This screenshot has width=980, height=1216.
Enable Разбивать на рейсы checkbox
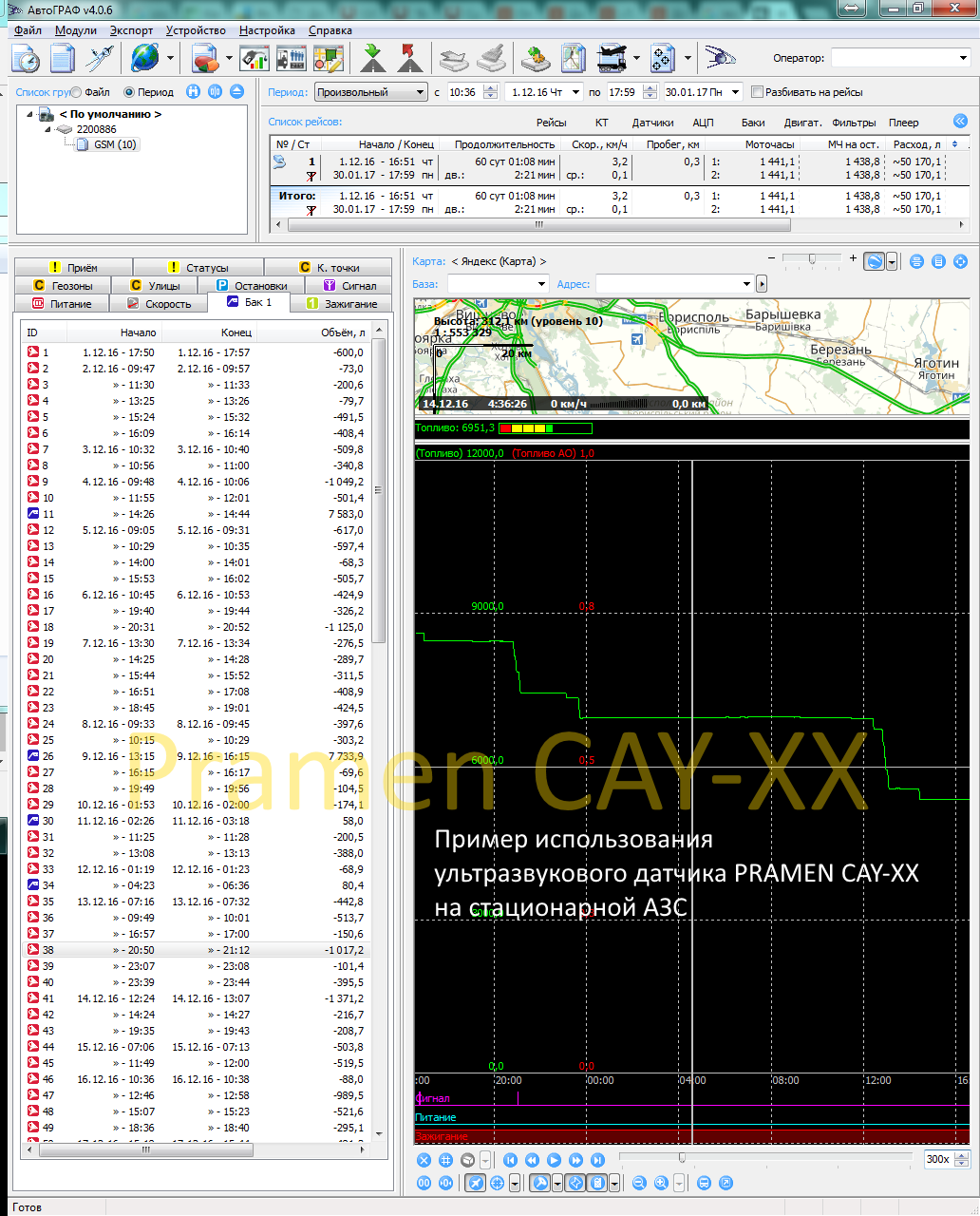[757, 92]
